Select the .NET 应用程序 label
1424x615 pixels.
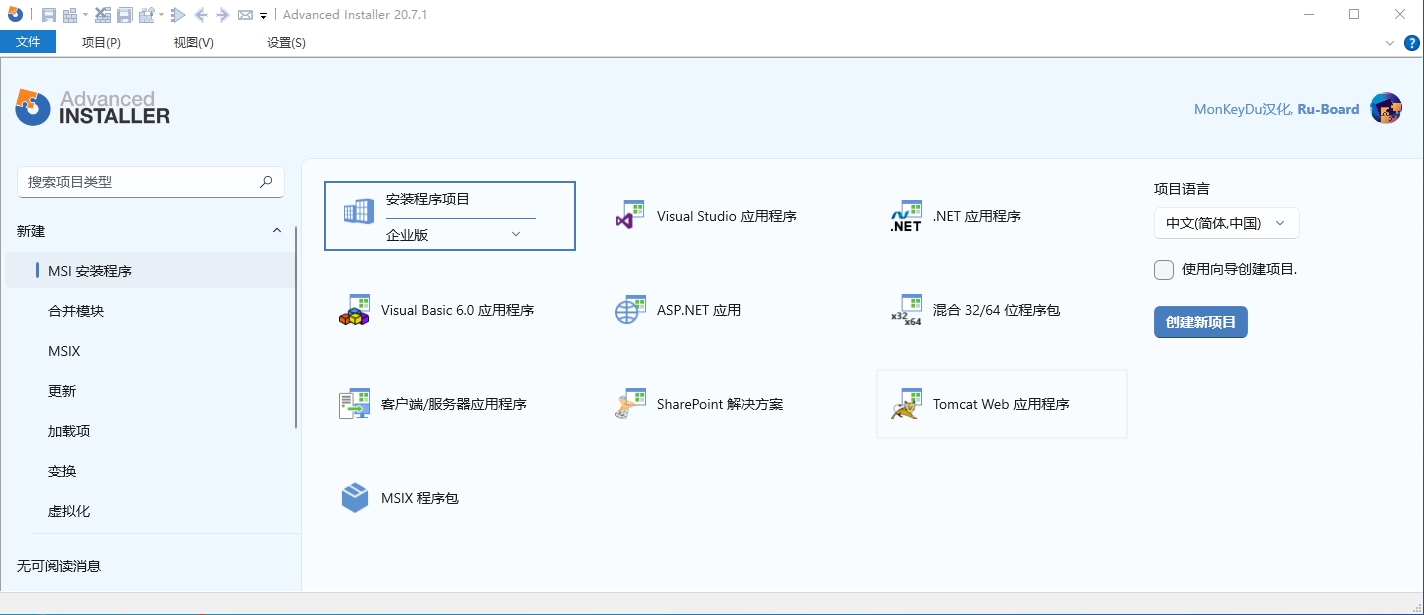(x=977, y=216)
